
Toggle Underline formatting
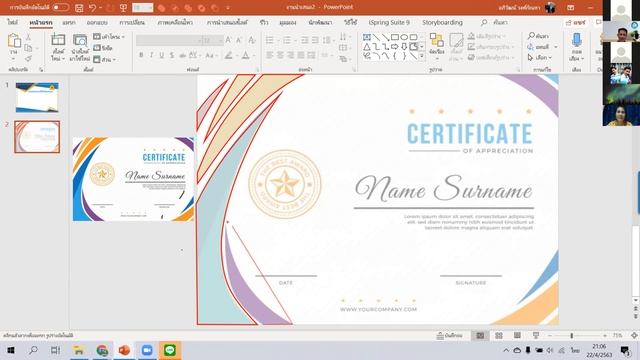[x=162, y=55]
